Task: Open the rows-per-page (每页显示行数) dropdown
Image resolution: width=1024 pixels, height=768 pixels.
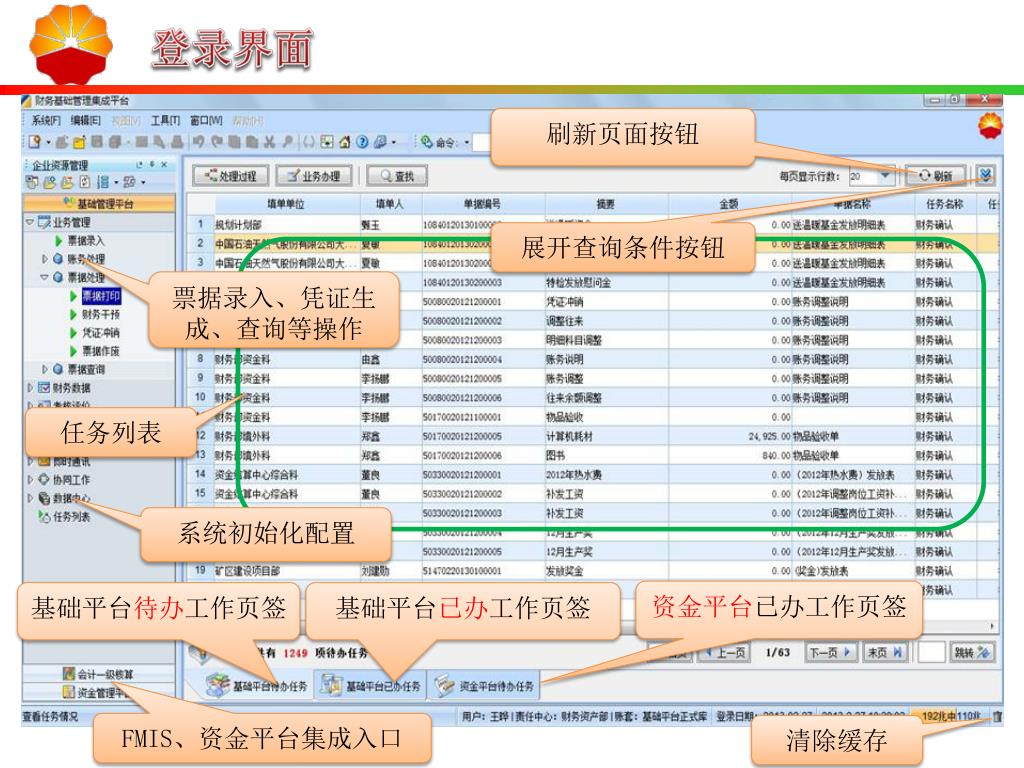Action: [x=885, y=176]
